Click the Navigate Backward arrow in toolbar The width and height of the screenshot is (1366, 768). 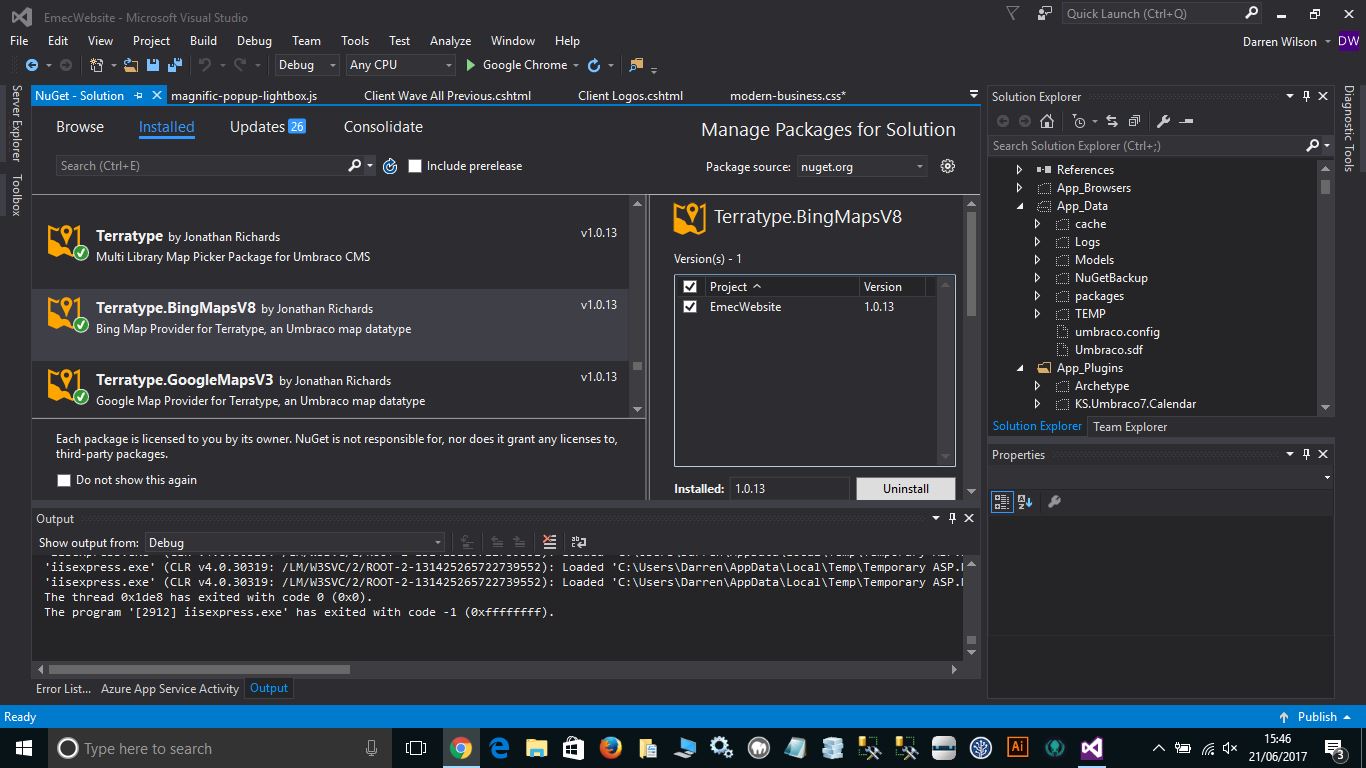[31, 65]
